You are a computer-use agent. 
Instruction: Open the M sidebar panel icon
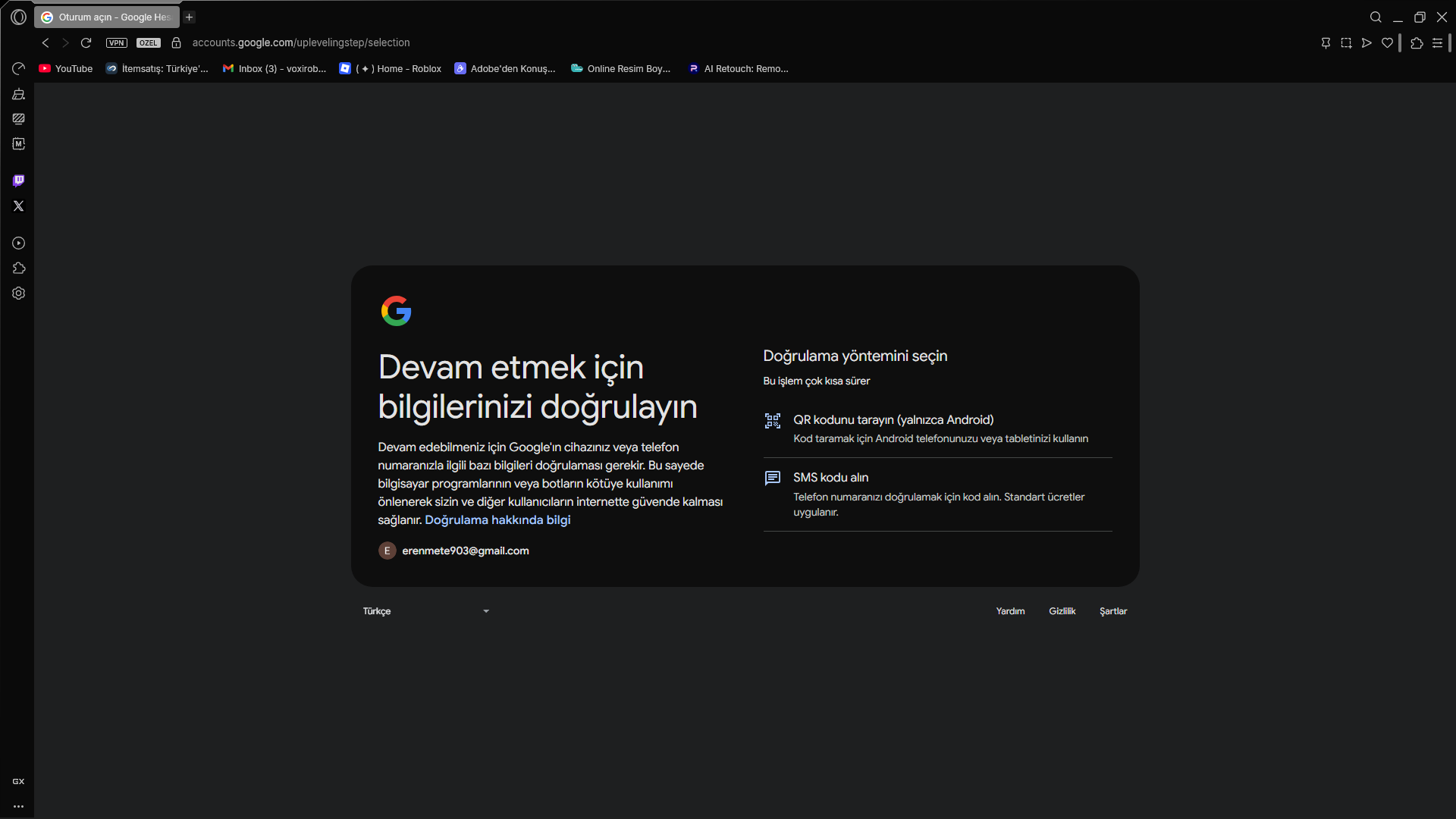(19, 143)
